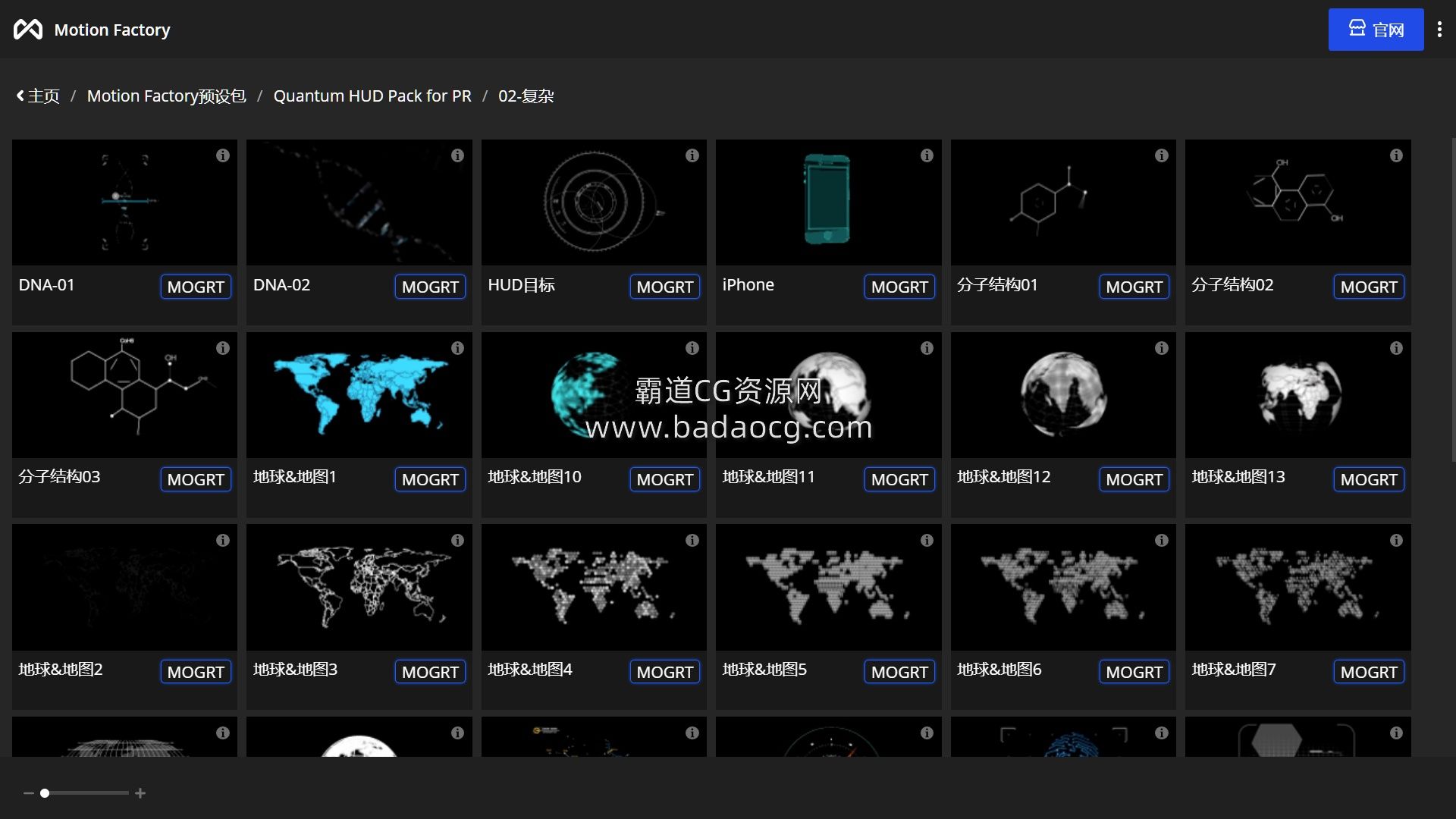The width and height of the screenshot is (1456, 819).
Task: Click the 02-复杂 breadcrumb item
Action: 526,96
